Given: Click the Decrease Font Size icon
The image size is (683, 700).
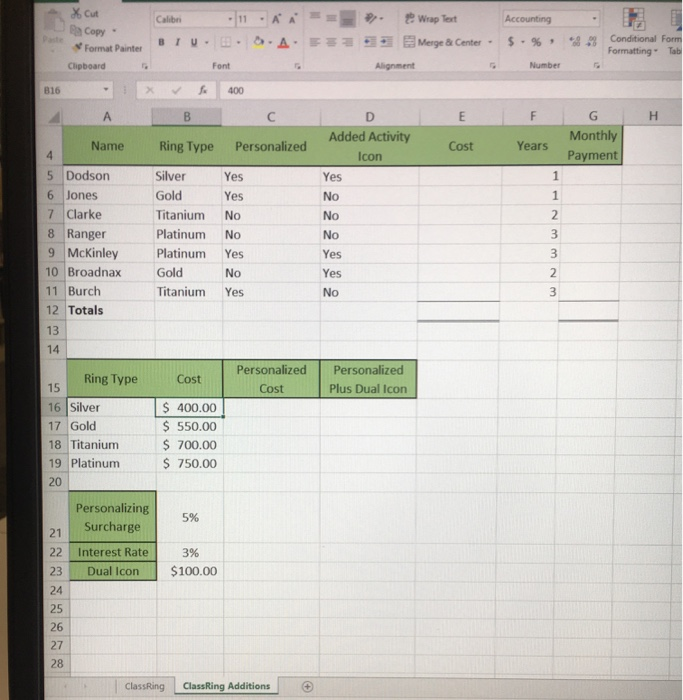Looking at the screenshot, I should 293,19.
